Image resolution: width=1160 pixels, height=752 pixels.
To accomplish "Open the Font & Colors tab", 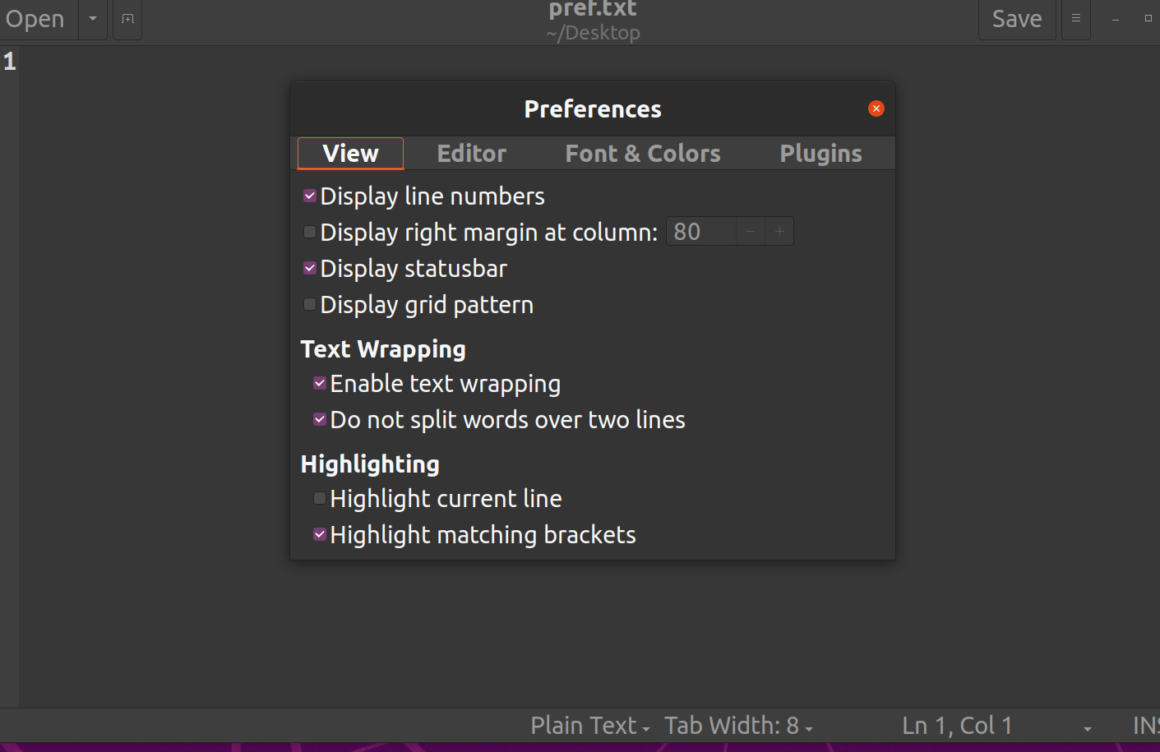I will [643, 153].
